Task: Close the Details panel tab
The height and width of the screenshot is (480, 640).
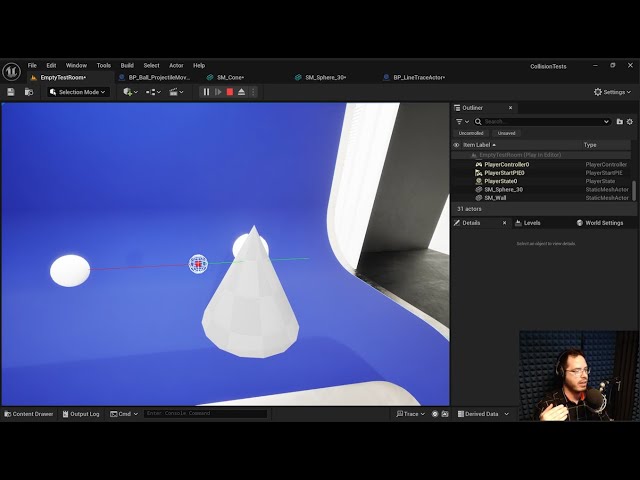Action: [x=504, y=223]
